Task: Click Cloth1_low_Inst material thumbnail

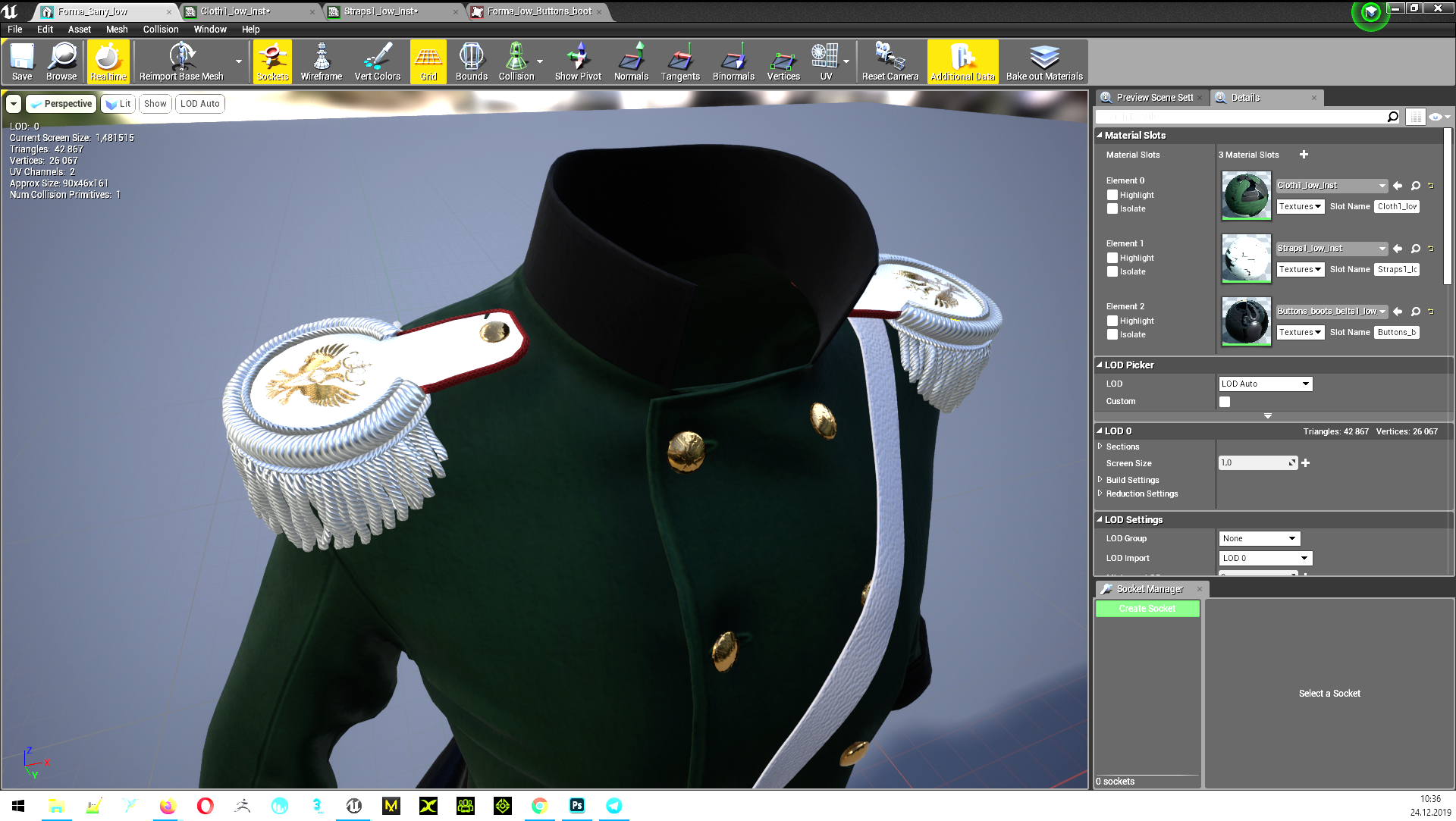Action: [1245, 196]
